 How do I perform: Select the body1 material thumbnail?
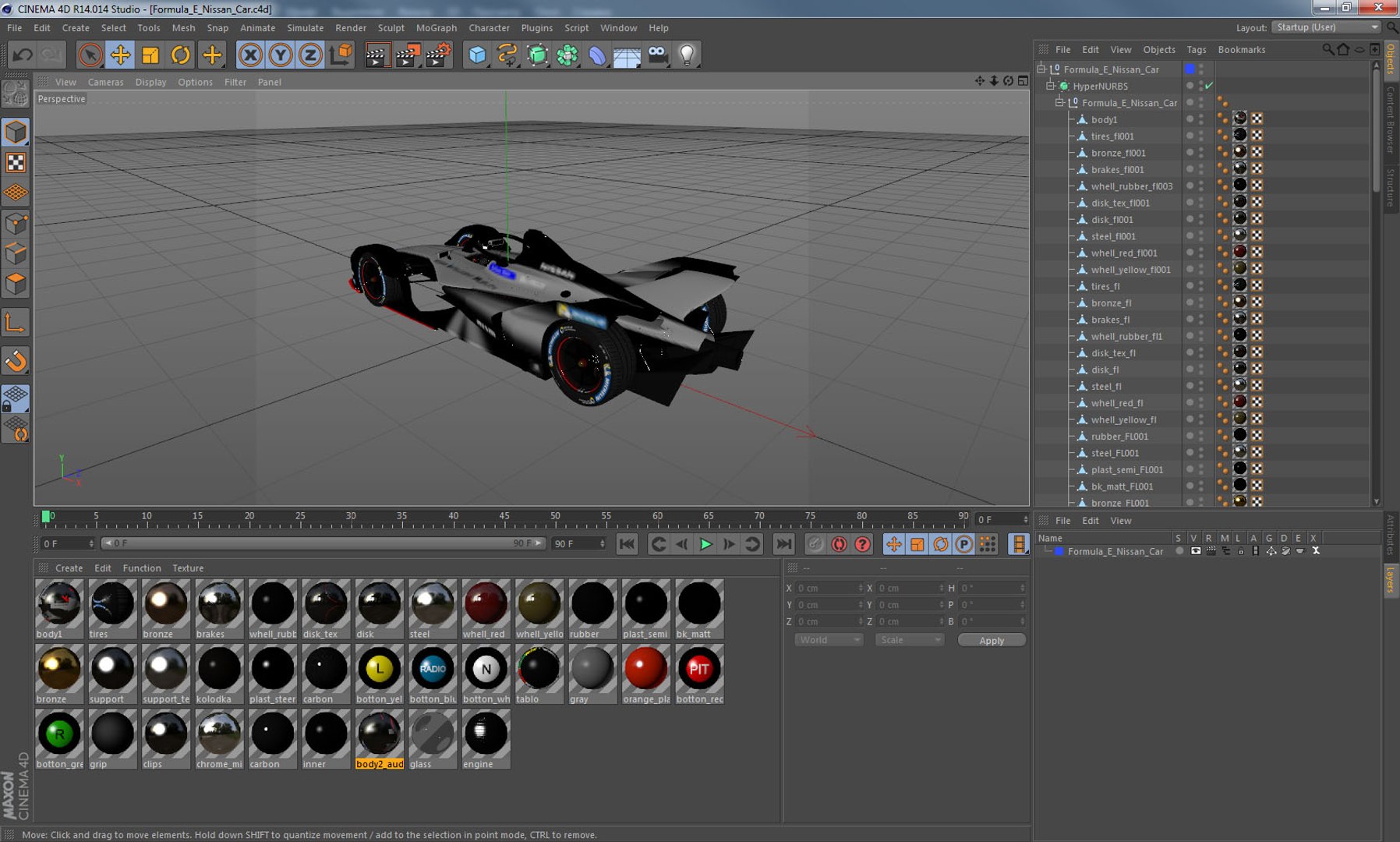[59, 609]
